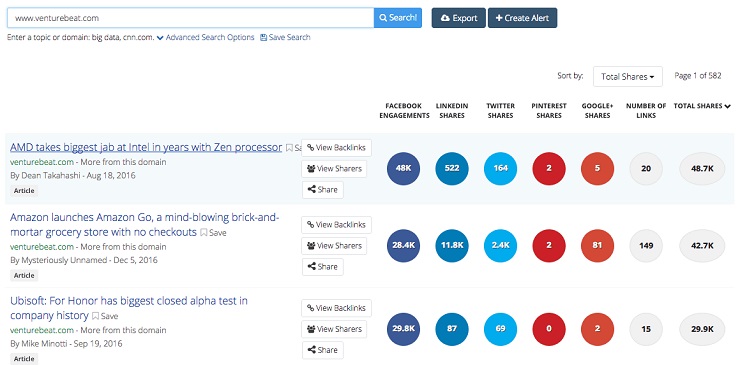The width and height of the screenshot is (740, 365).
Task: Click the Page 1 of 582 indicator
Action: [698, 76]
